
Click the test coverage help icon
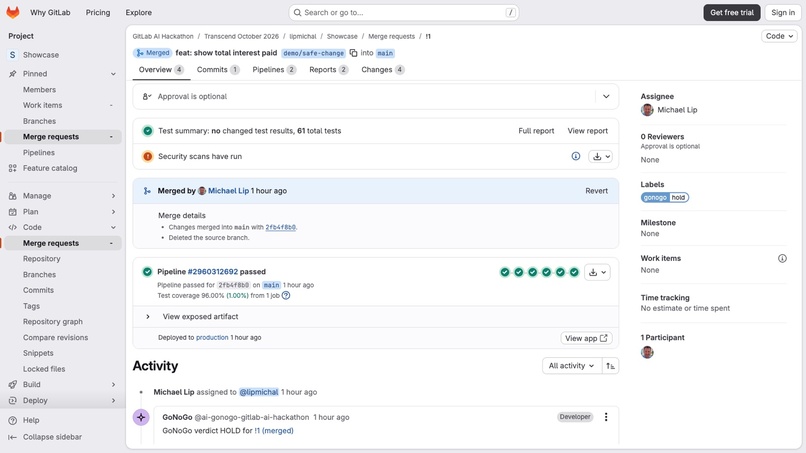point(286,296)
